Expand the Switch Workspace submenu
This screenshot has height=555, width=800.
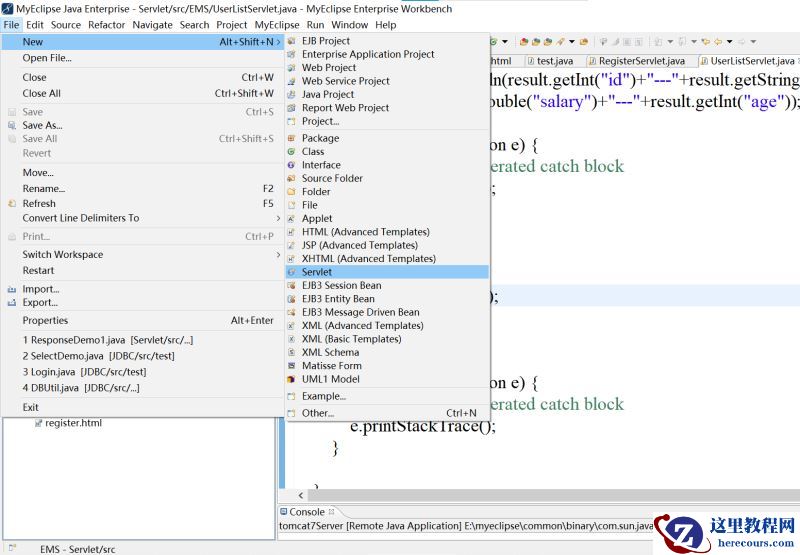279,255
